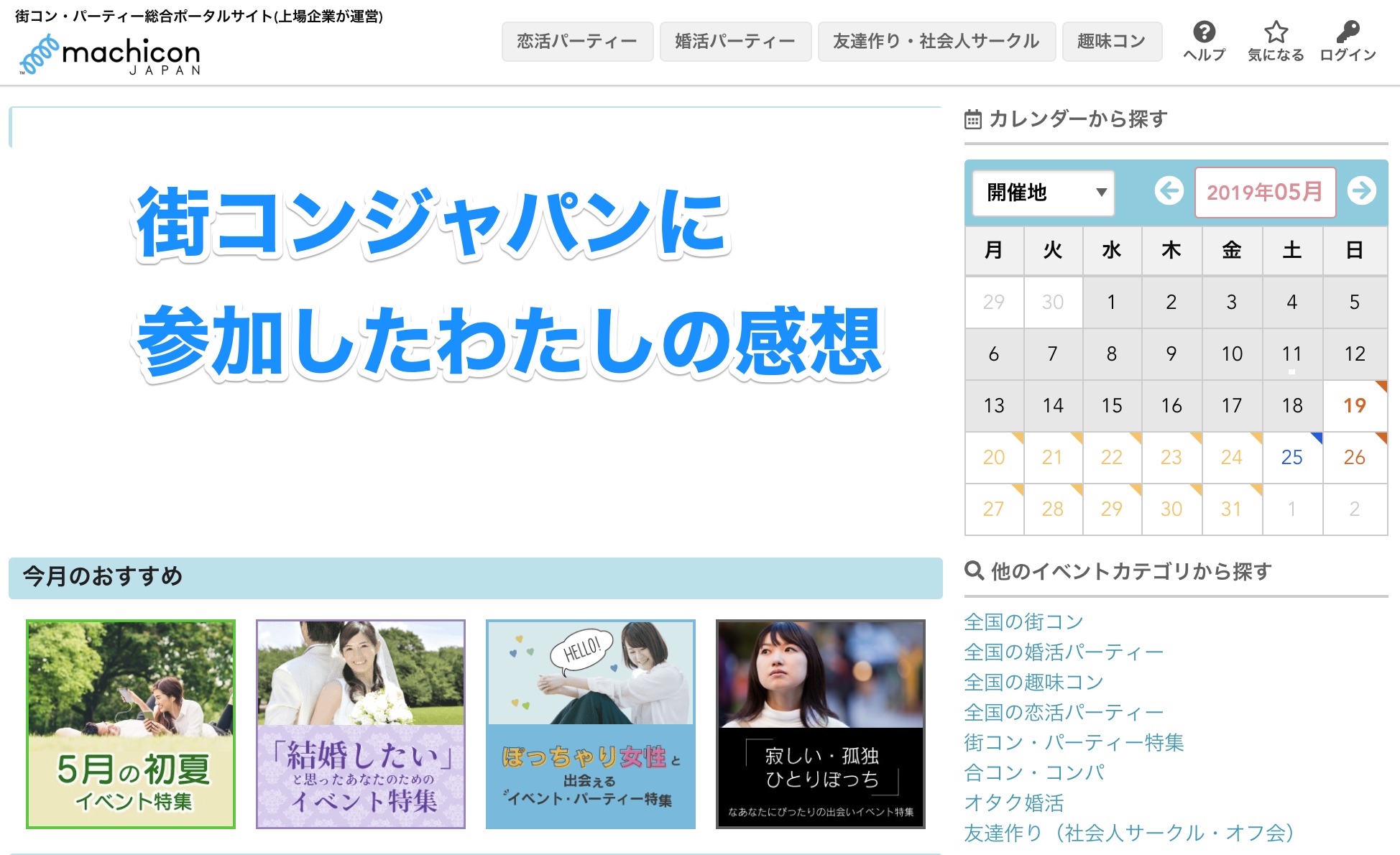
Task: Select calendar date 21
Action: [1053, 458]
